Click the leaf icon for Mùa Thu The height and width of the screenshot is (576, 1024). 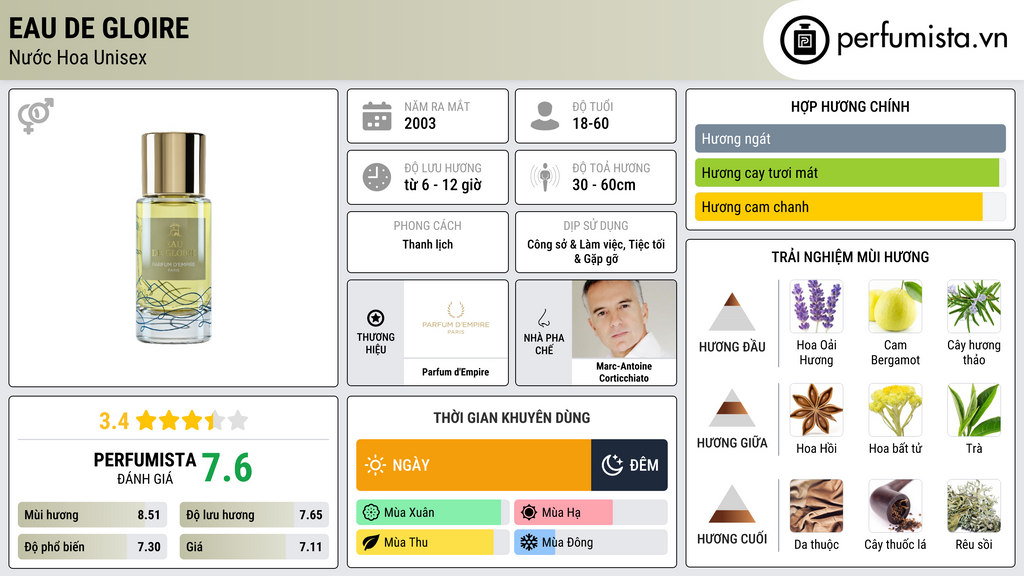(371, 543)
